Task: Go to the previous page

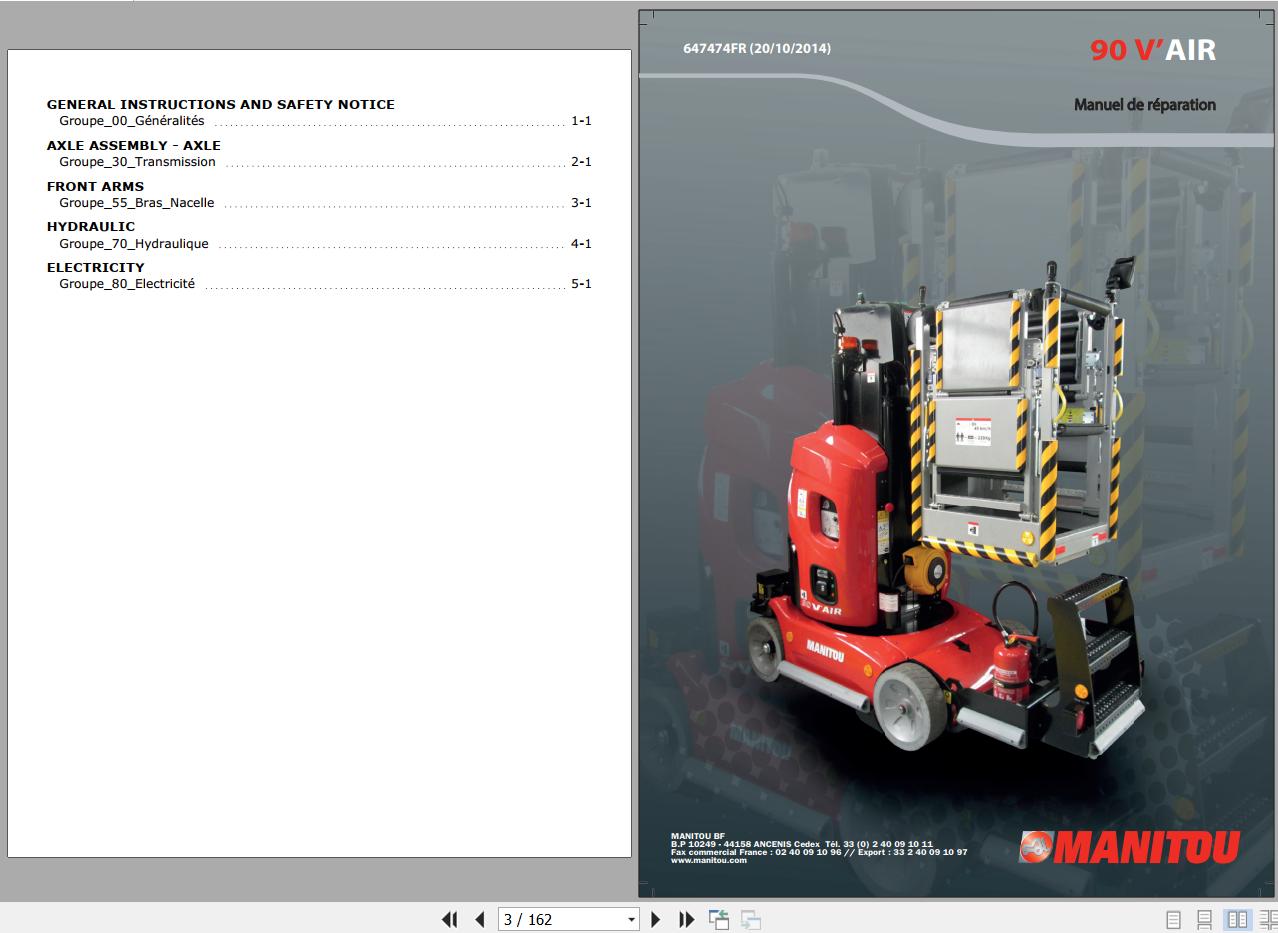Action: pyautogui.click(x=480, y=919)
